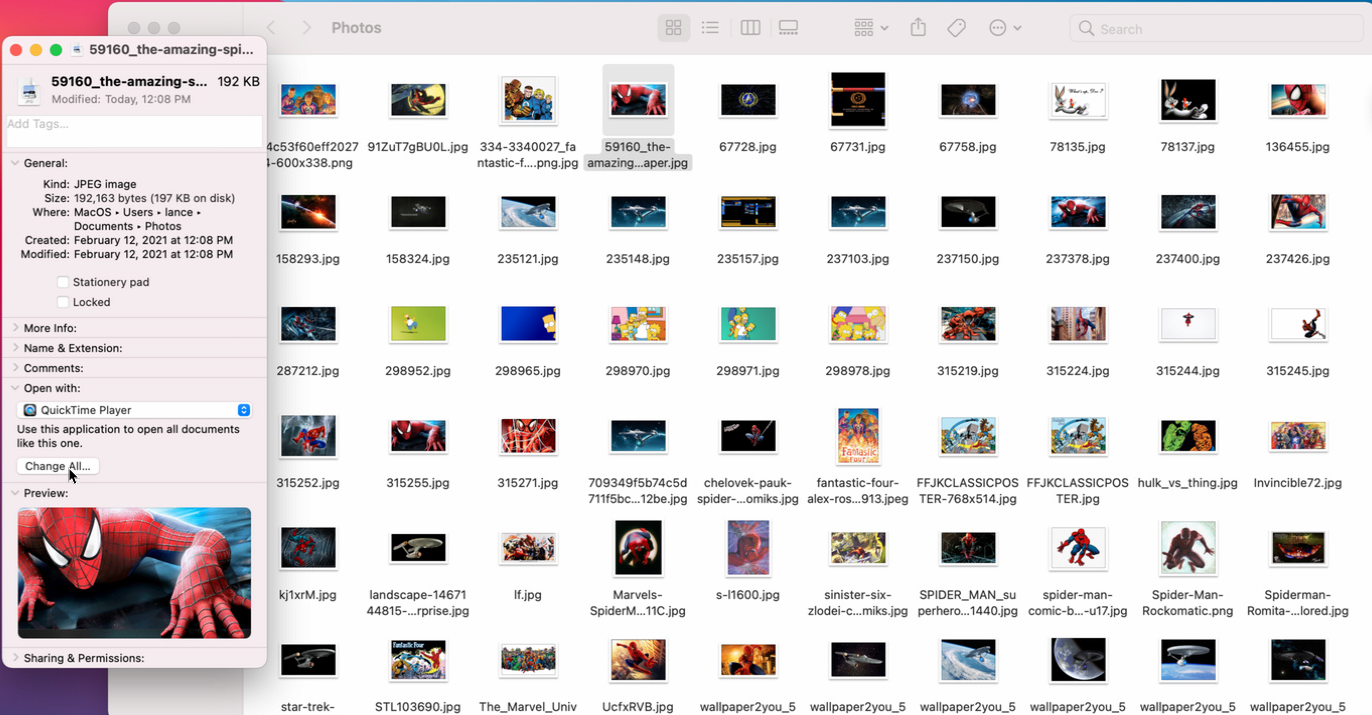Select the 334-3340027 fantastic four png.jpg file
Screen dimensions: 1372x715
[x=528, y=100]
